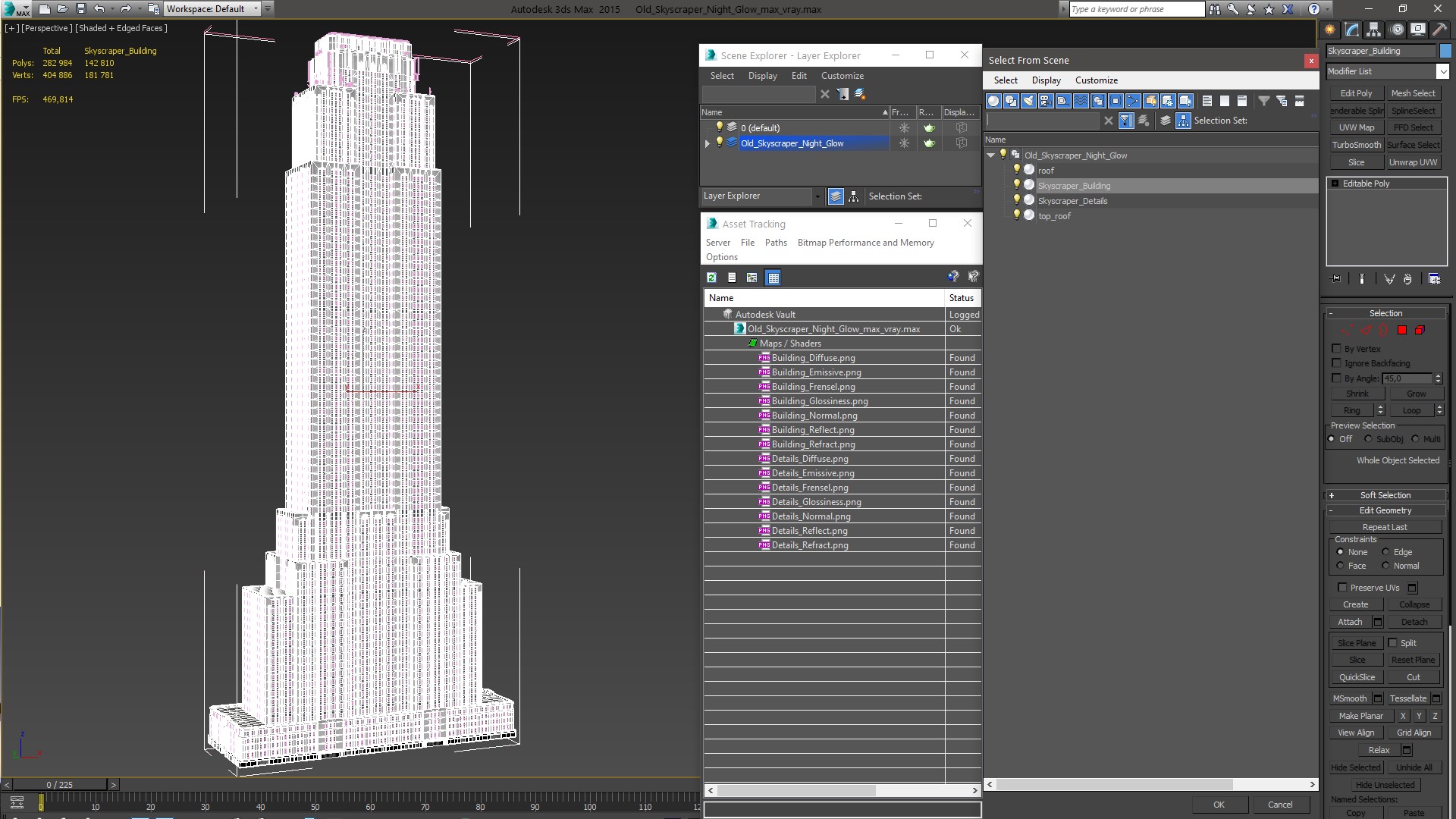This screenshot has width=1456, height=819.
Task: Expand Old_Skyscraper_Night_Glow layer in Scene Explorer
Action: point(708,143)
